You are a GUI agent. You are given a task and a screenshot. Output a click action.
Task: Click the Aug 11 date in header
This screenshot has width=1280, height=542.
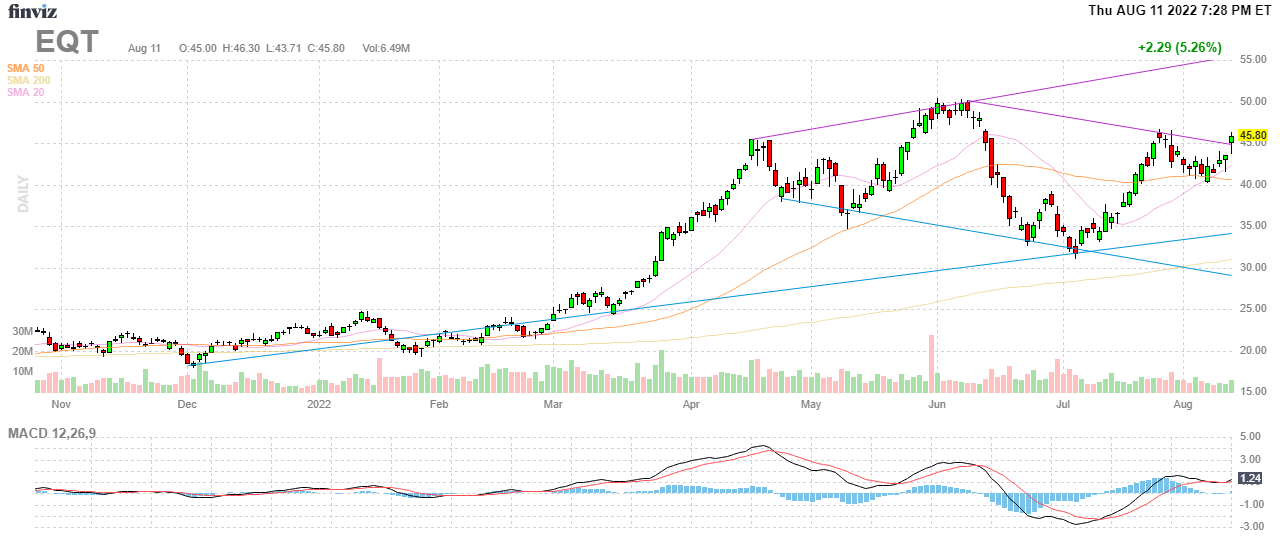pyautogui.click(x=144, y=48)
